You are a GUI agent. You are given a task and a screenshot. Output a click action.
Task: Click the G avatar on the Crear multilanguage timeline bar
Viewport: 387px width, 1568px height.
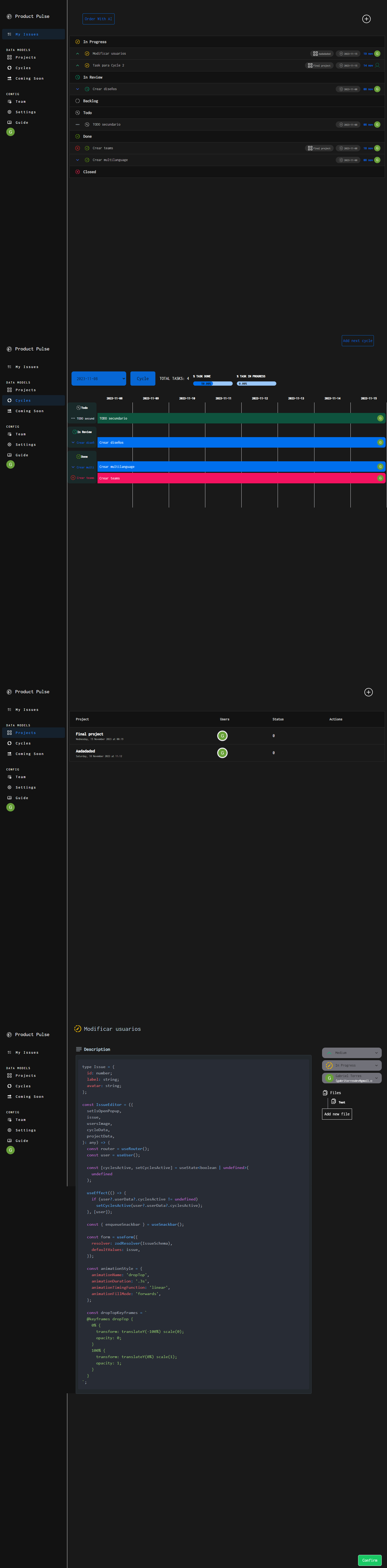(x=380, y=467)
